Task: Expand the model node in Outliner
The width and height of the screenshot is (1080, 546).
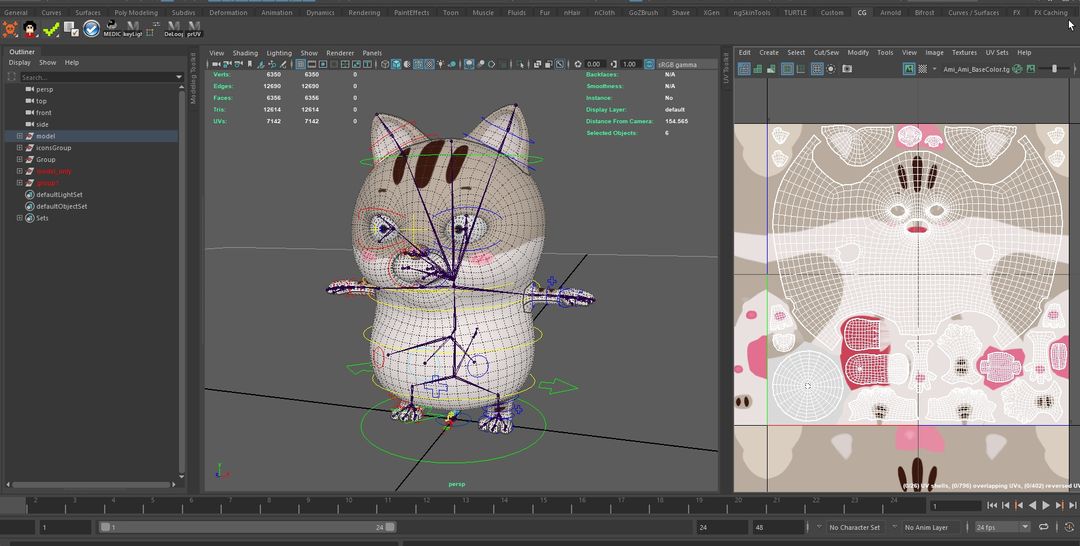Action: coord(19,136)
